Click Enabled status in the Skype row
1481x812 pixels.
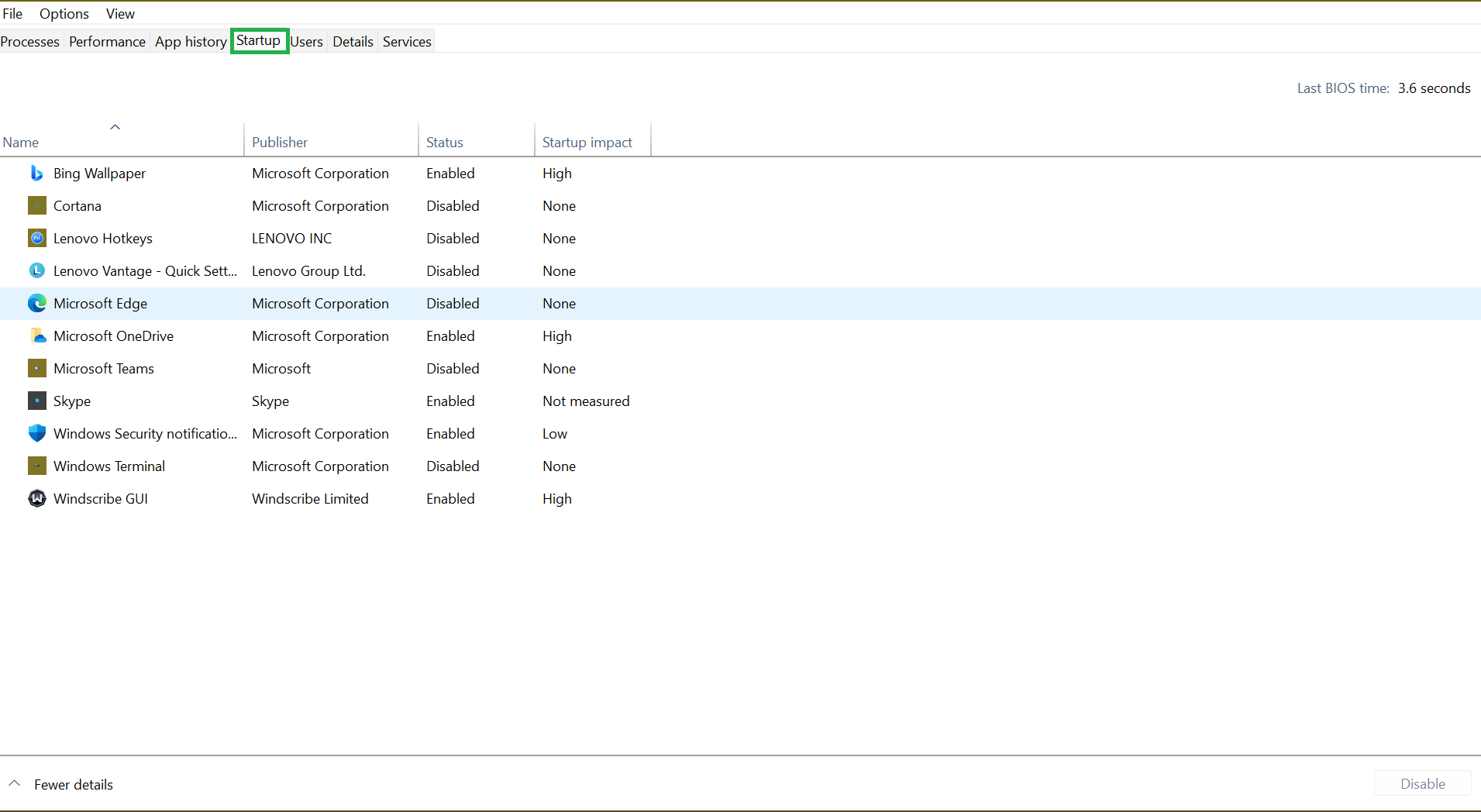pyautogui.click(x=450, y=401)
